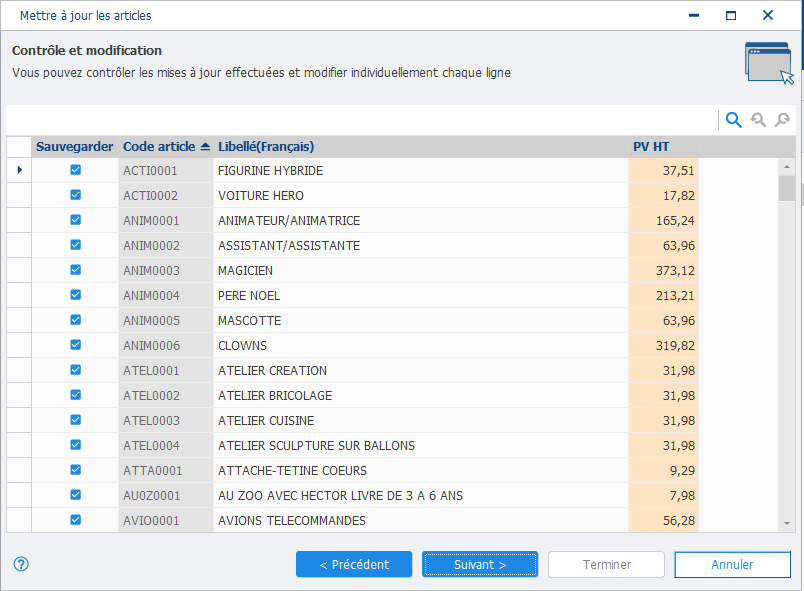804x591 pixels.
Task: Edit PV HT value 319,82
Action: pyautogui.click(x=664, y=345)
